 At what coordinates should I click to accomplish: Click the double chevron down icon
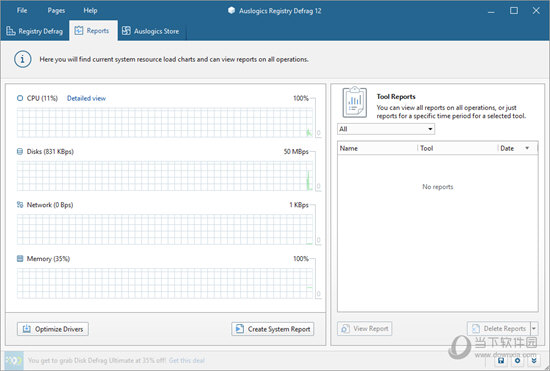534,361
